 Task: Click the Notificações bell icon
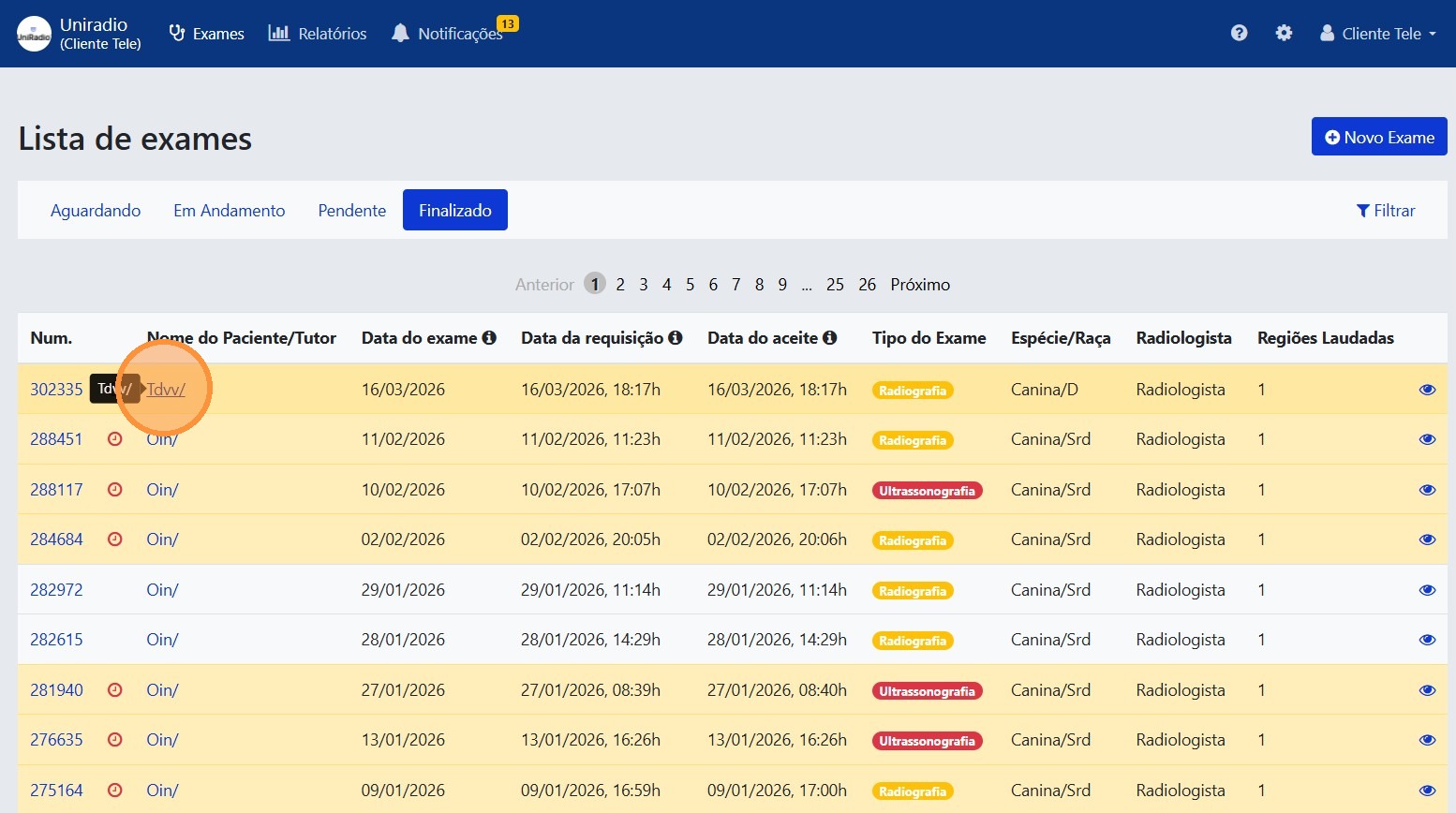[x=400, y=33]
